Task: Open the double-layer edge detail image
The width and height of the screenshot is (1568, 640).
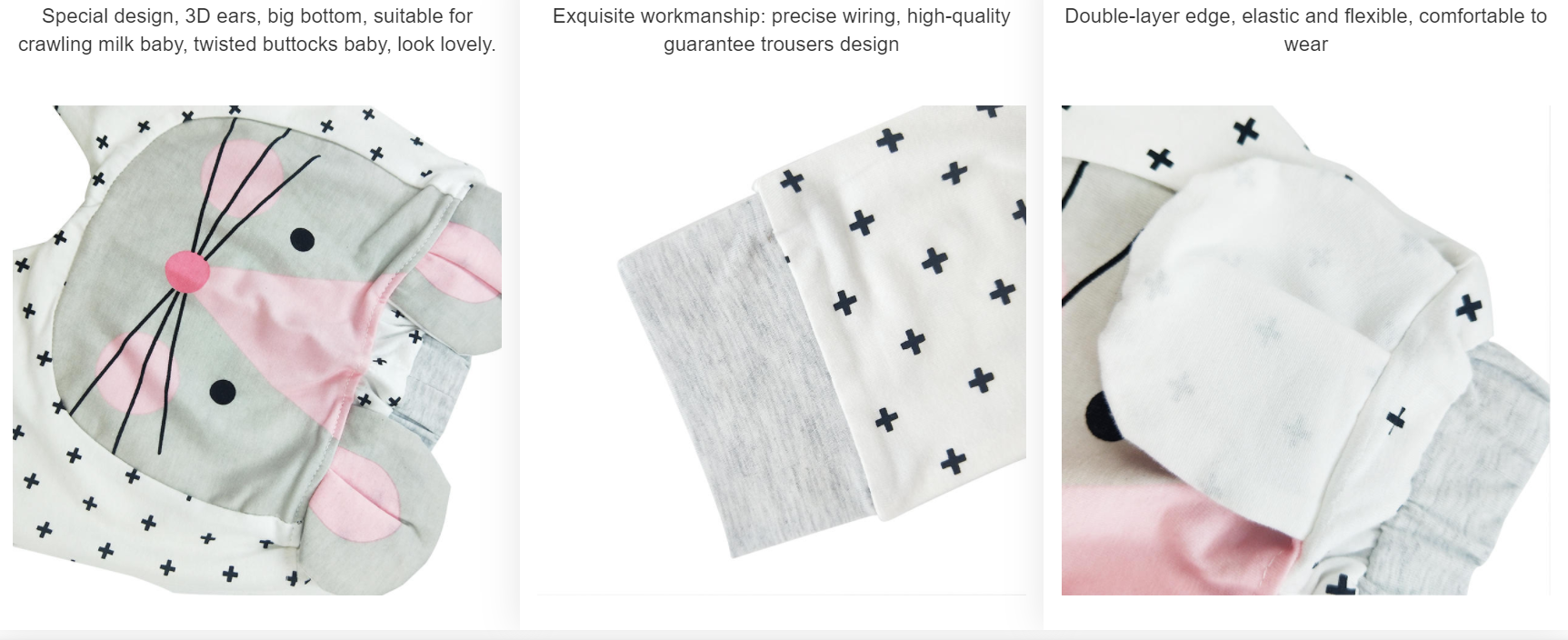Action: tap(1305, 350)
